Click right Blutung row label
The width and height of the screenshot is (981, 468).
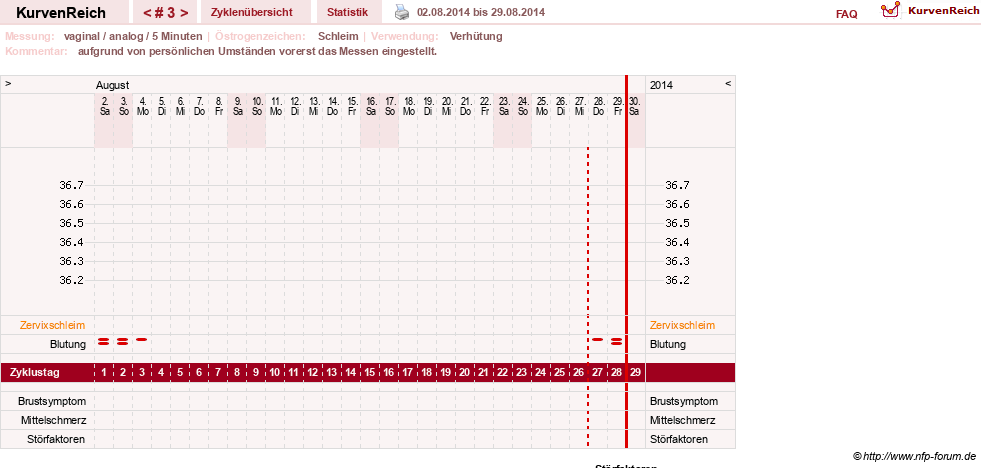pyautogui.click(x=668, y=344)
